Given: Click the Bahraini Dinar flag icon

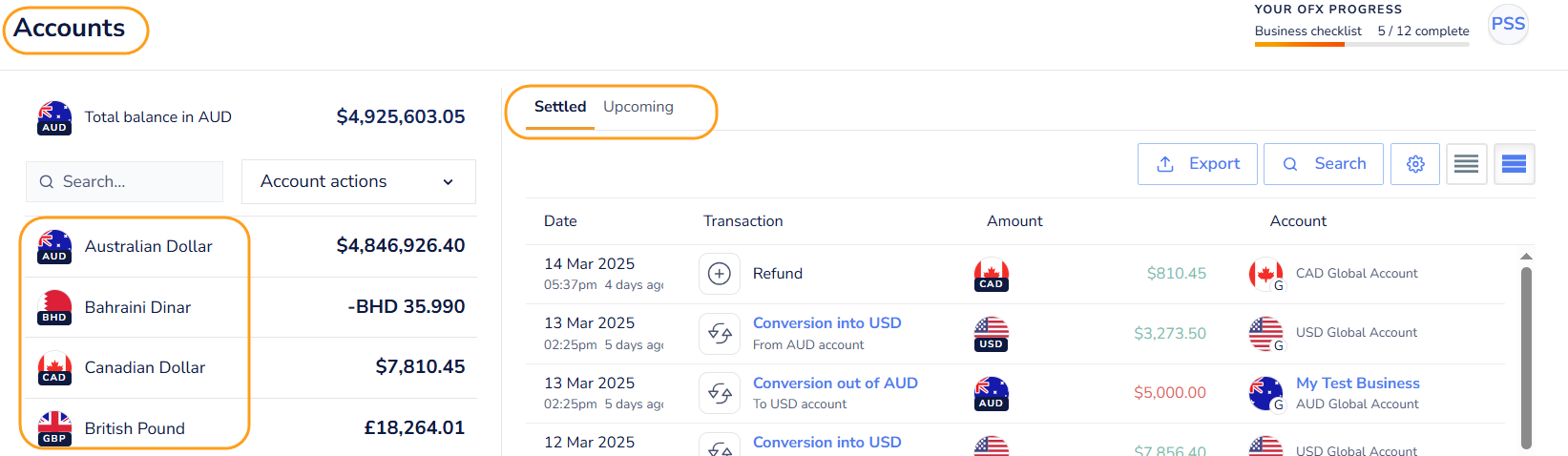Looking at the screenshot, I should coord(54,307).
